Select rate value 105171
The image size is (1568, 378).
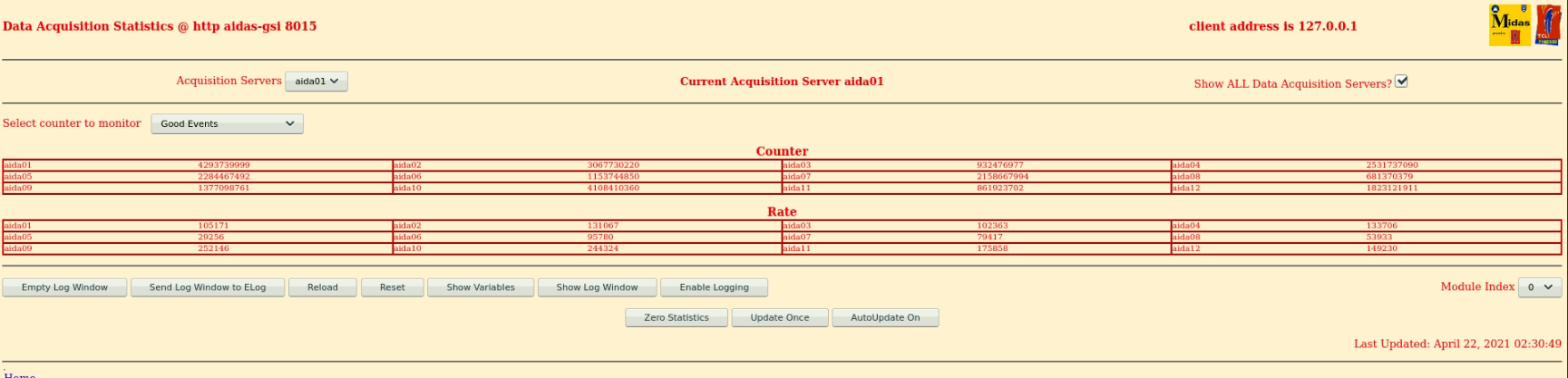pyautogui.click(x=213, y=226)
